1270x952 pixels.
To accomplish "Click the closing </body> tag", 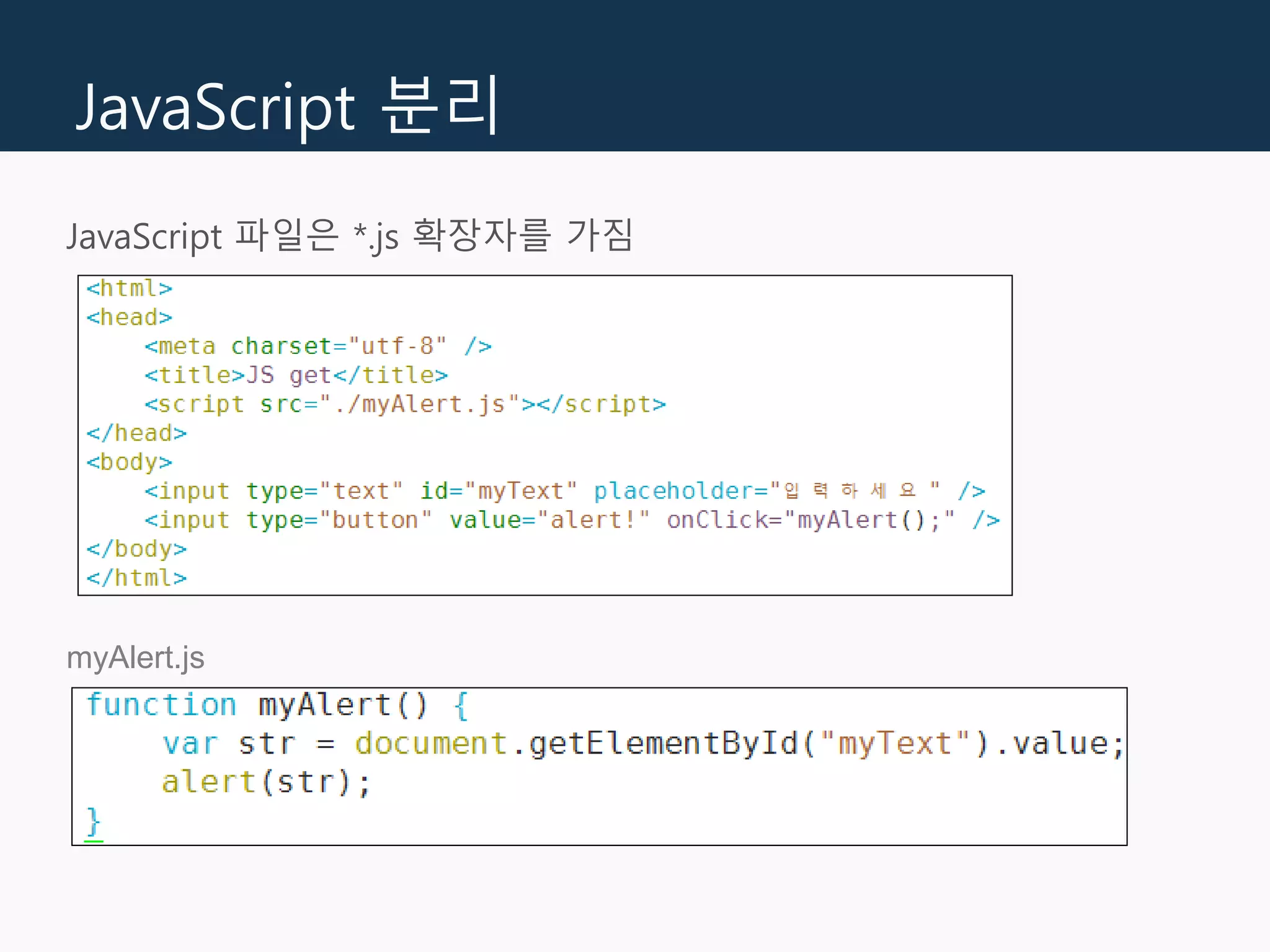I will point(136,549).
